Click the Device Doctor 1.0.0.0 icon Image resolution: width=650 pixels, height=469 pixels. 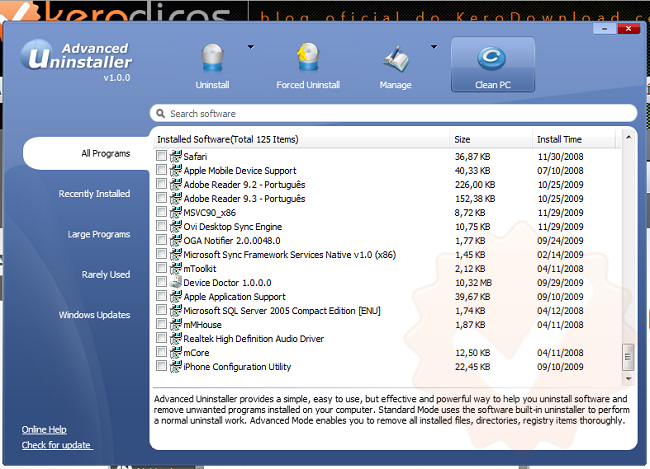tap(175, 282)
